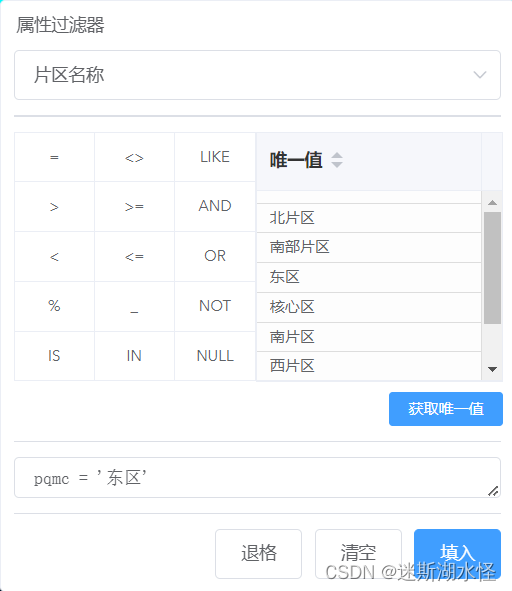The width and height of the screenshot is (512, 591).
Task: Select 核心区 in unique values
Action: pos(369,307)
